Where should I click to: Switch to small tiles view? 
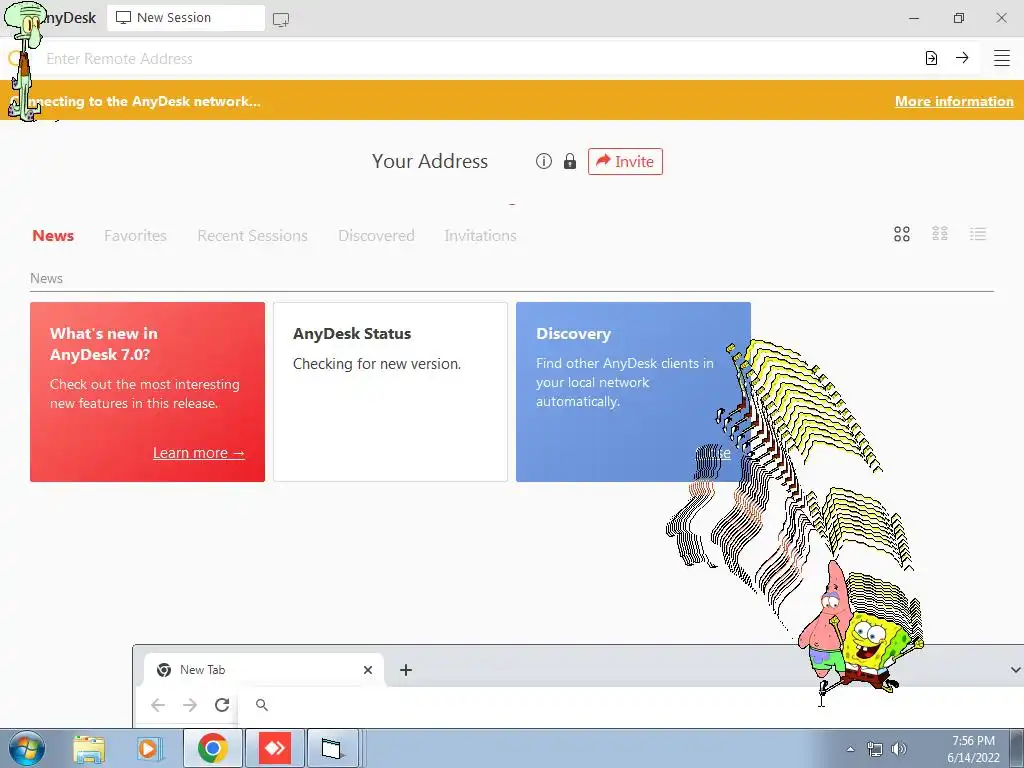[x=940, y=234]
